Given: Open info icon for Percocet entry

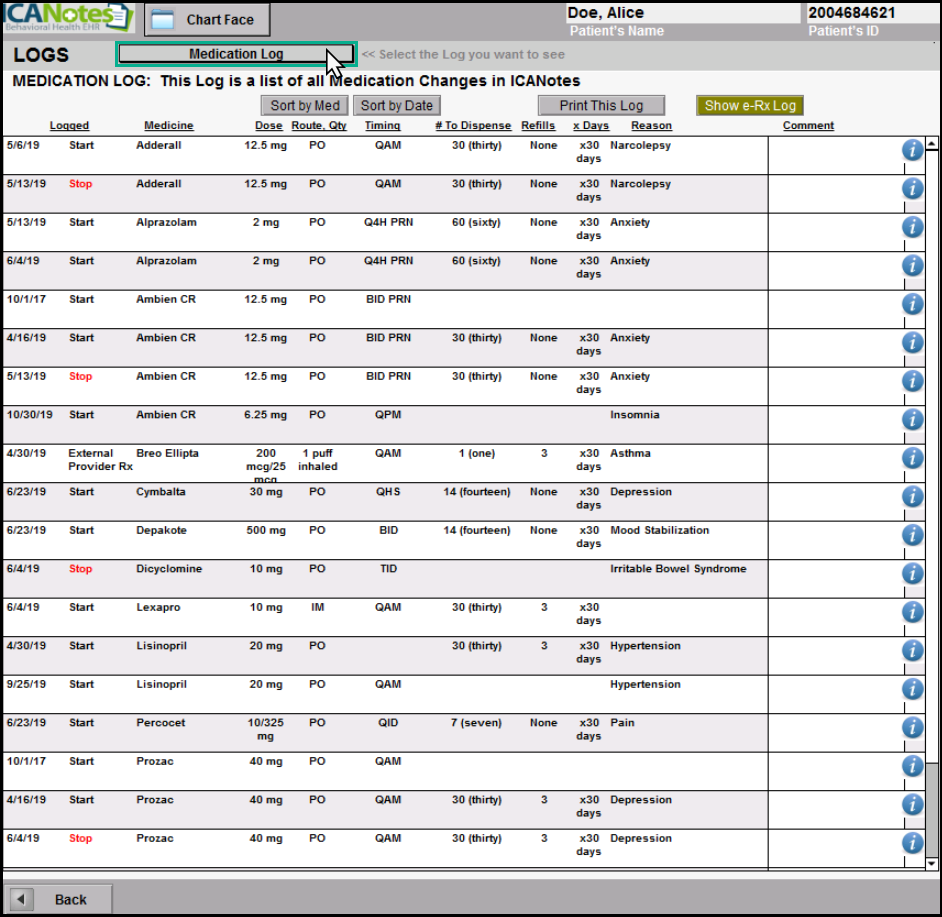Looking at the screenshot, I should click(x=912, y=728).
